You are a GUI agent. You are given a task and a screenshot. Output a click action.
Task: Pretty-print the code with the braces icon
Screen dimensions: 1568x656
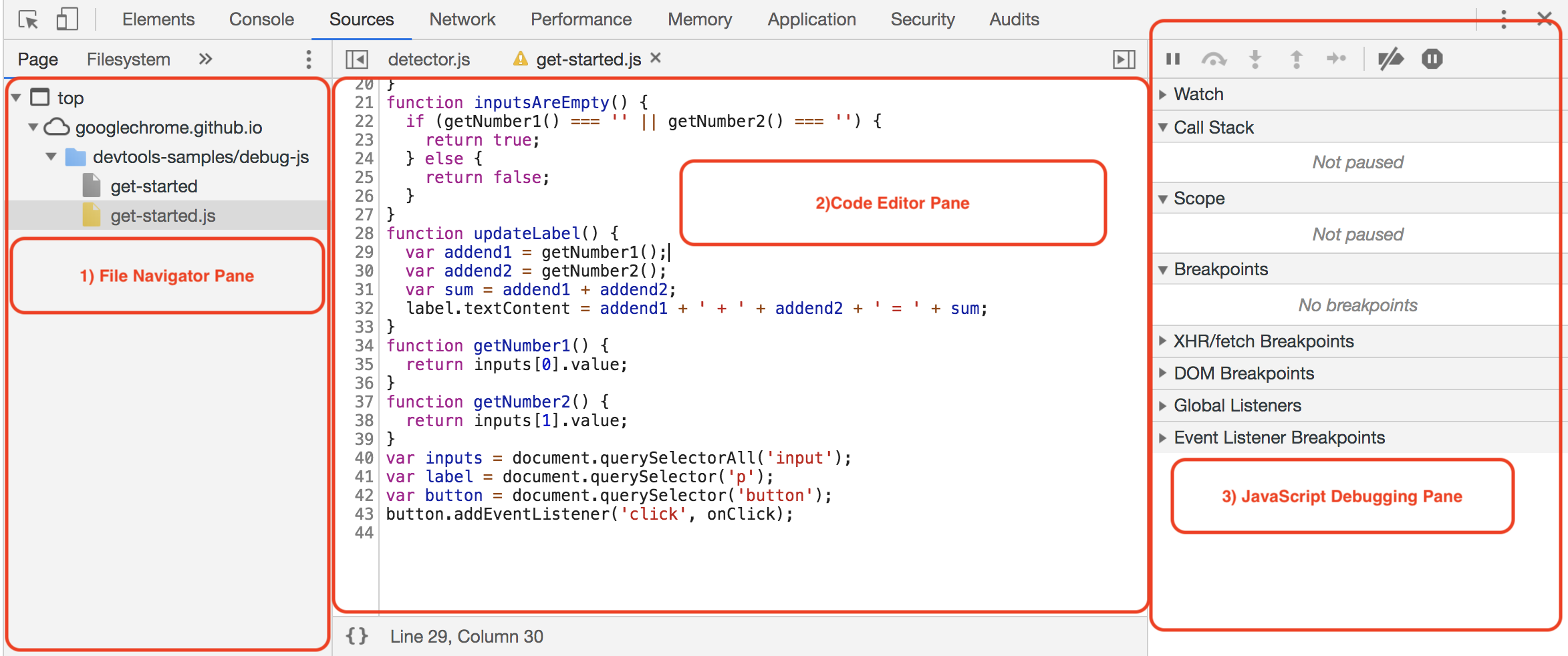click(357, 636)
